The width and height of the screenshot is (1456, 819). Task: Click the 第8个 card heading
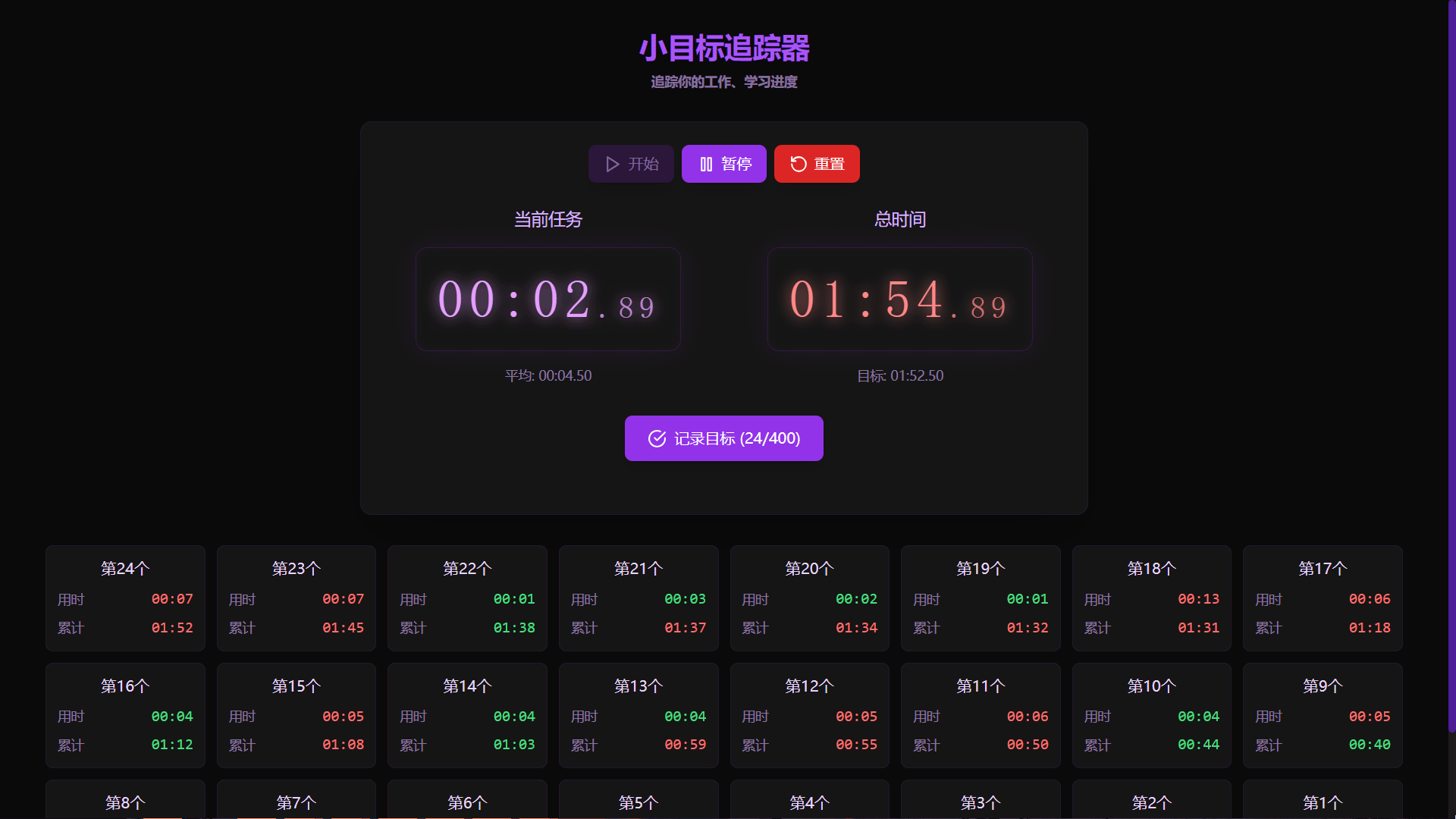tap(125, 803)
